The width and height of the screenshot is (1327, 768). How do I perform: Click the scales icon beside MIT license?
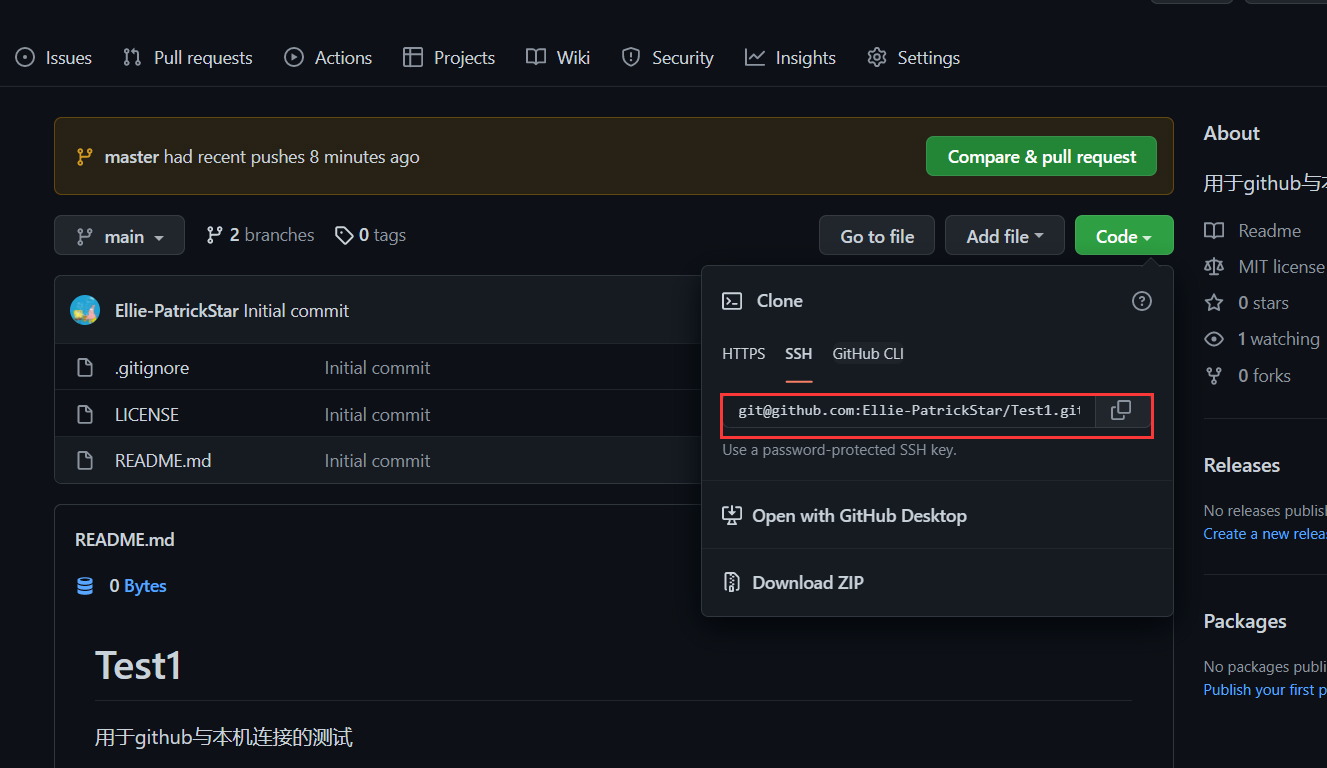(x=1214, y=267)
